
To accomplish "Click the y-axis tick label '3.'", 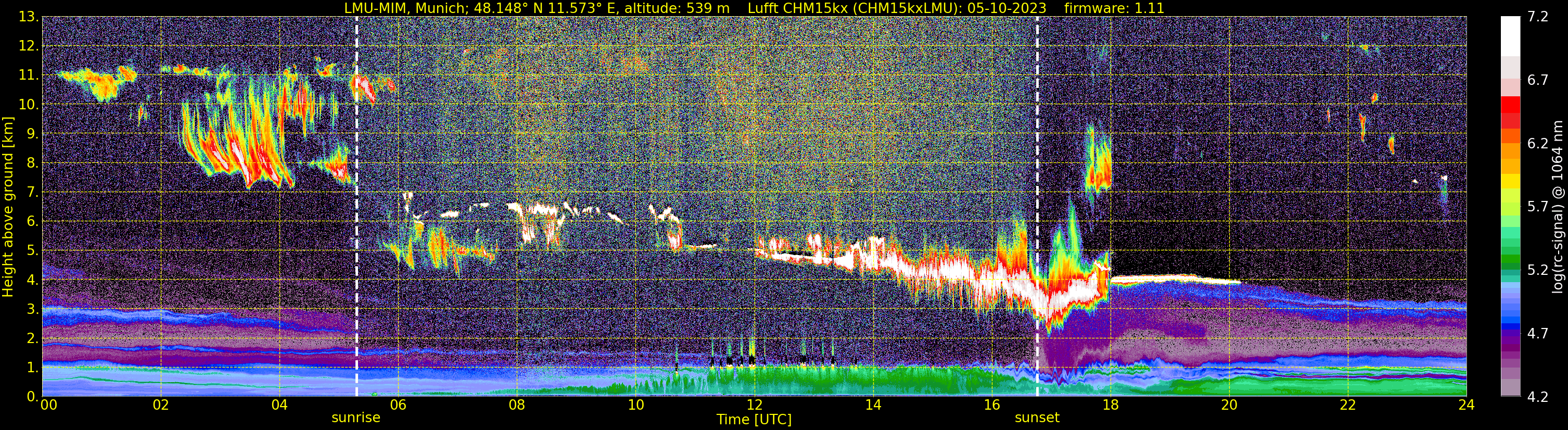I will (x=32, y=309).
